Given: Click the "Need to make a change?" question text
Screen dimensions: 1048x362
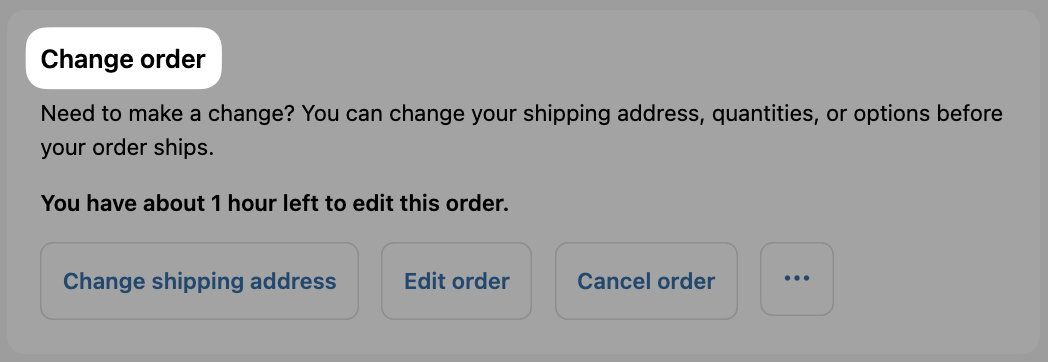Looking at the screenshot, I should [x=168, y=114].
